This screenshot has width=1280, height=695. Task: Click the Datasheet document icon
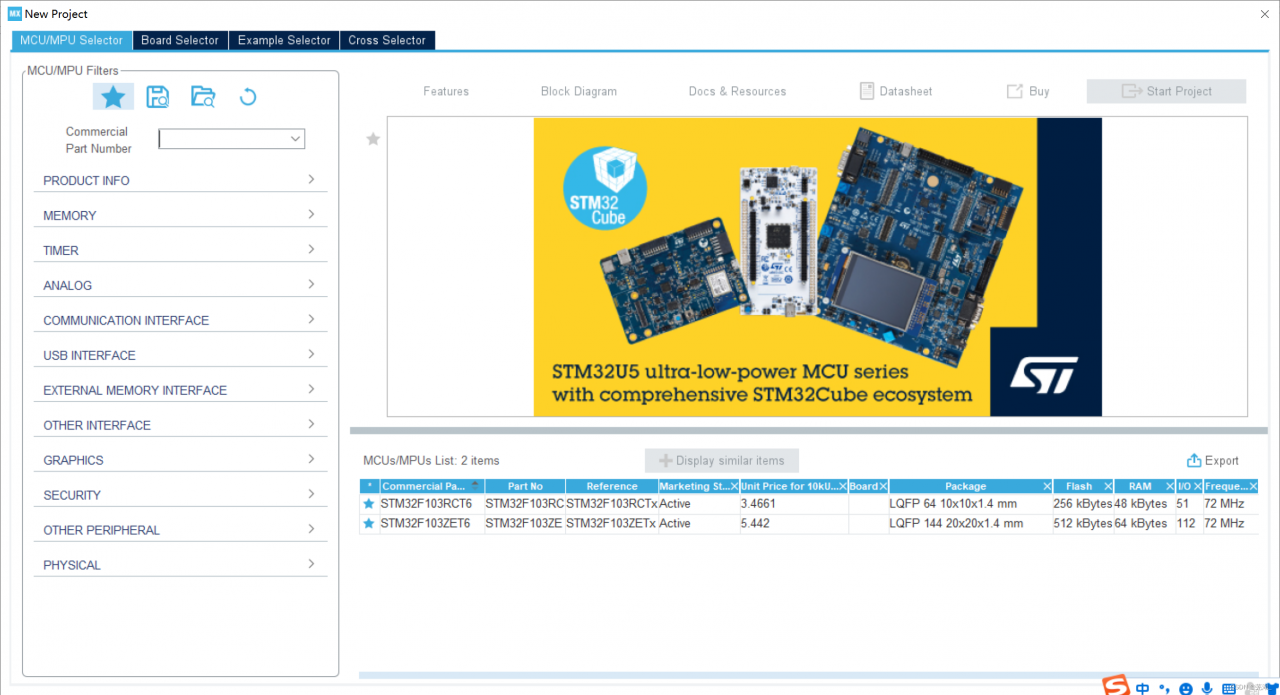[867, 91]
